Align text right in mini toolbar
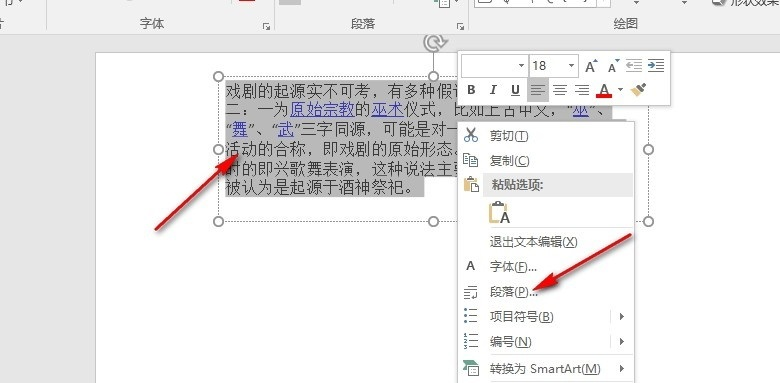The width and height of the screenshot is (780, 383). 582,90
